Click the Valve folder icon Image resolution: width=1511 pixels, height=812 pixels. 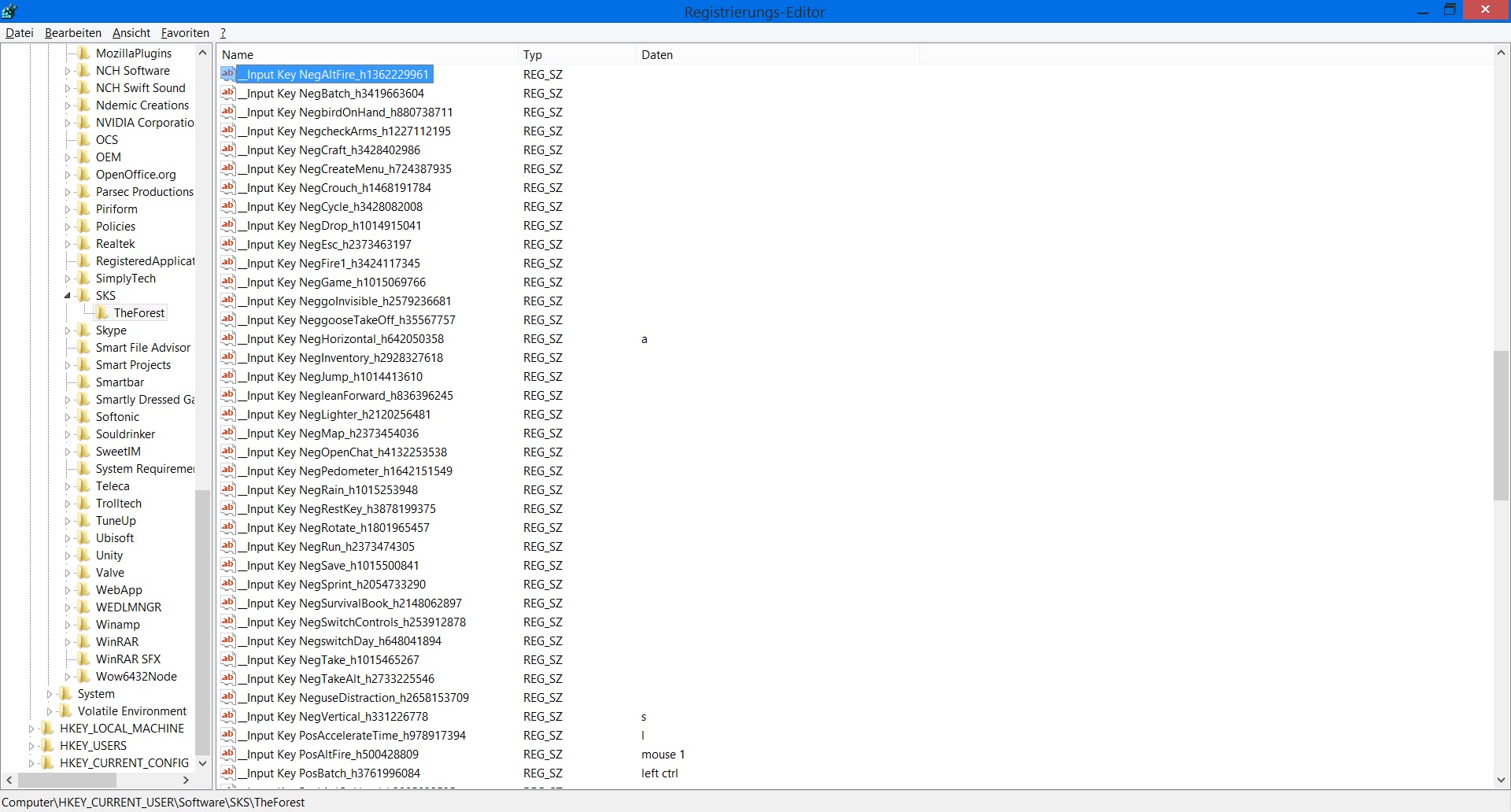(x=84, y=573)
